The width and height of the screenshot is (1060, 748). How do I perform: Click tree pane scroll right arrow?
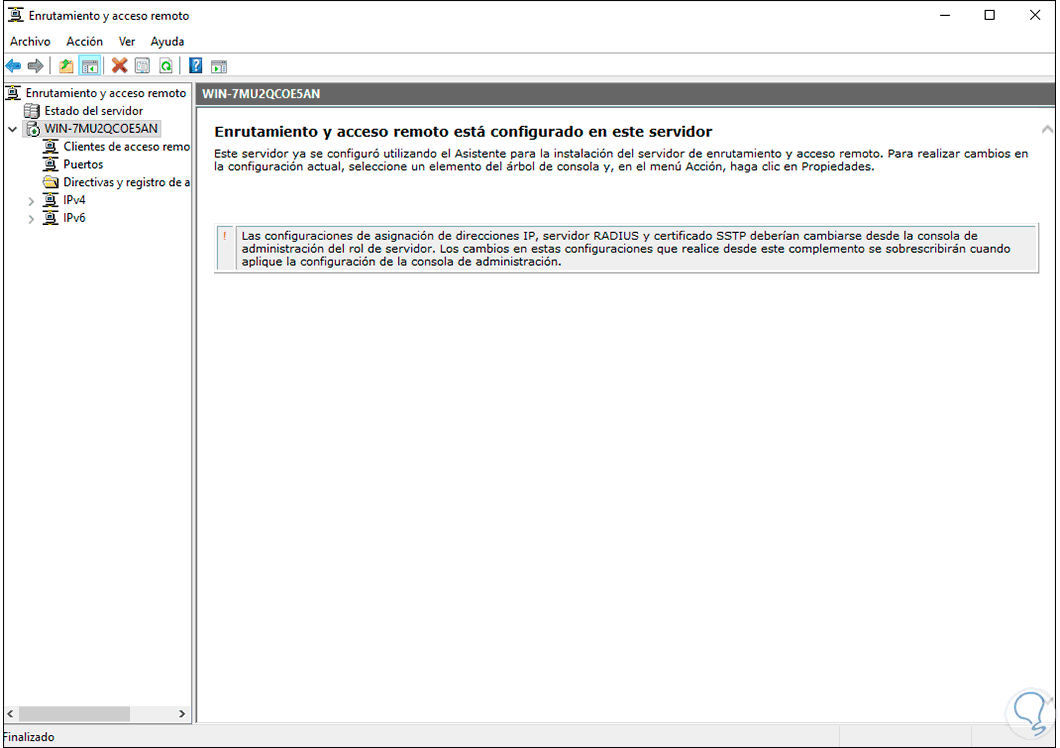click(x=182, y=714)
